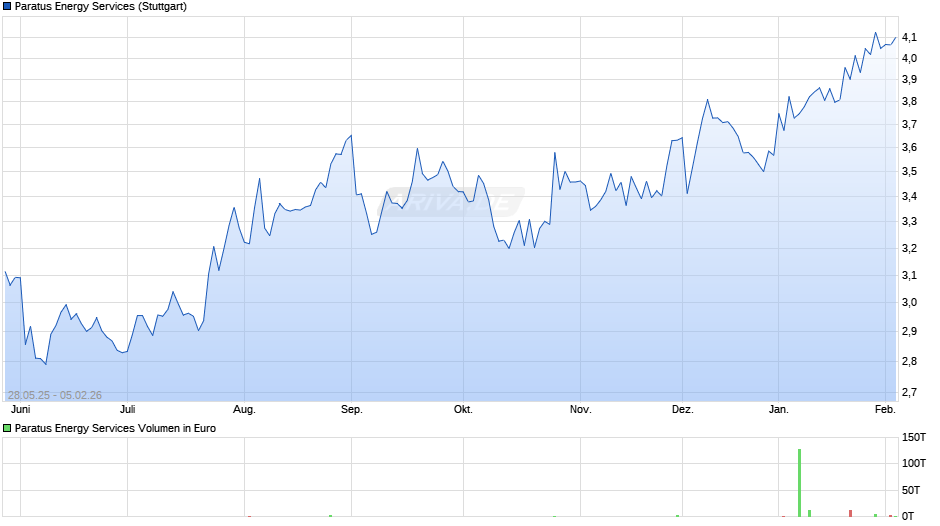
Task: Click the Feb. month label
Action: pyautogui.click(x=885, y=410)
